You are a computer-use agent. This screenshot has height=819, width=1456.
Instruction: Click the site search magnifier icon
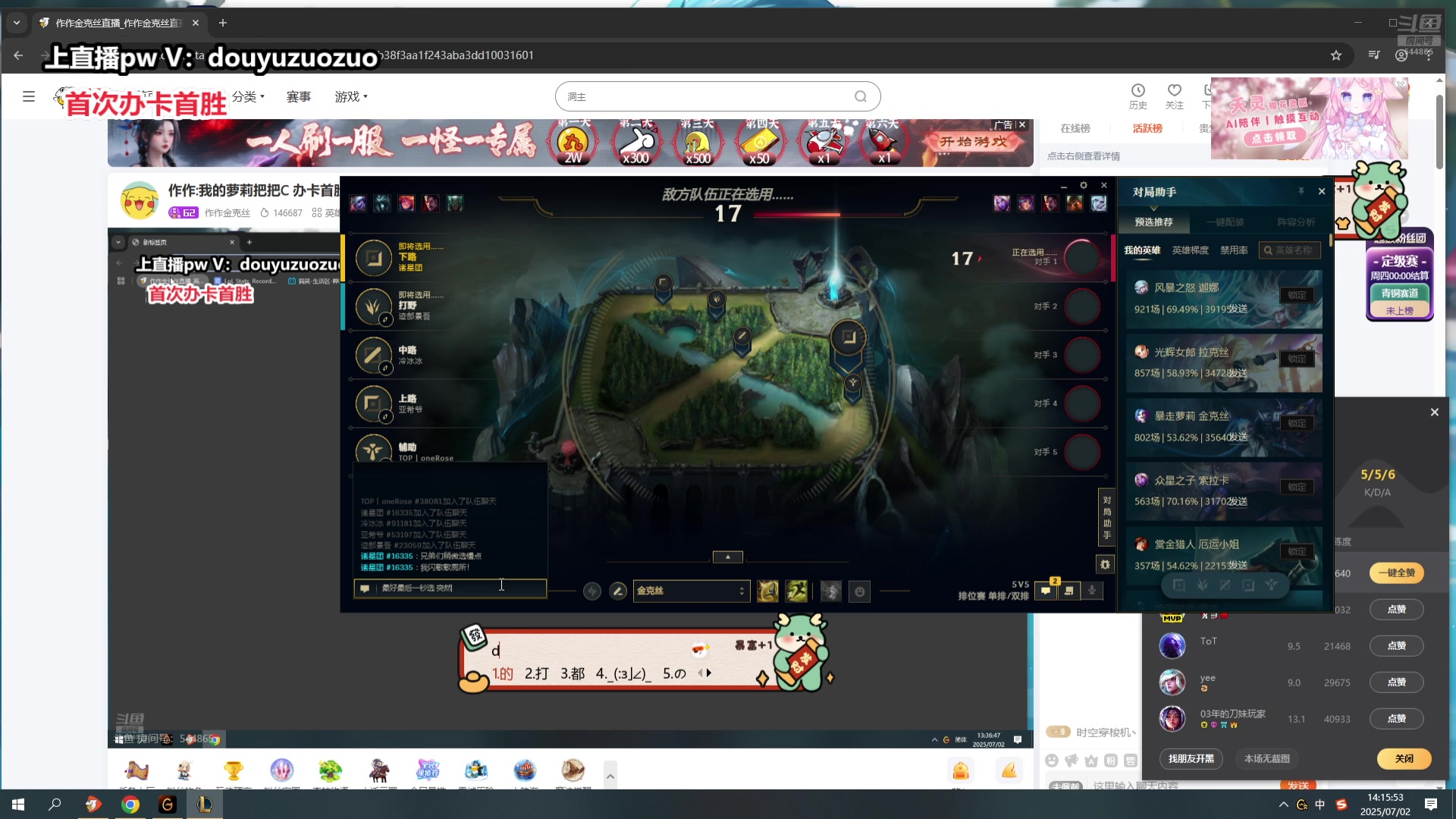[860, 96]
